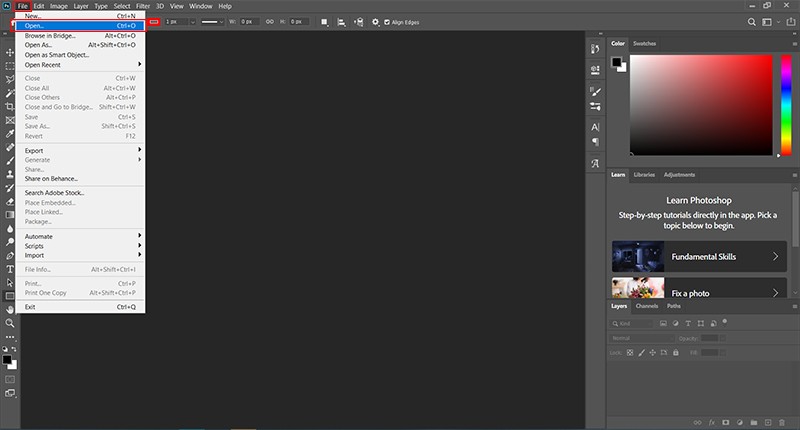Open the collapsed Paragraph panel icon
The width and height of the screenshot is (800, 430).
pos(595,142)
